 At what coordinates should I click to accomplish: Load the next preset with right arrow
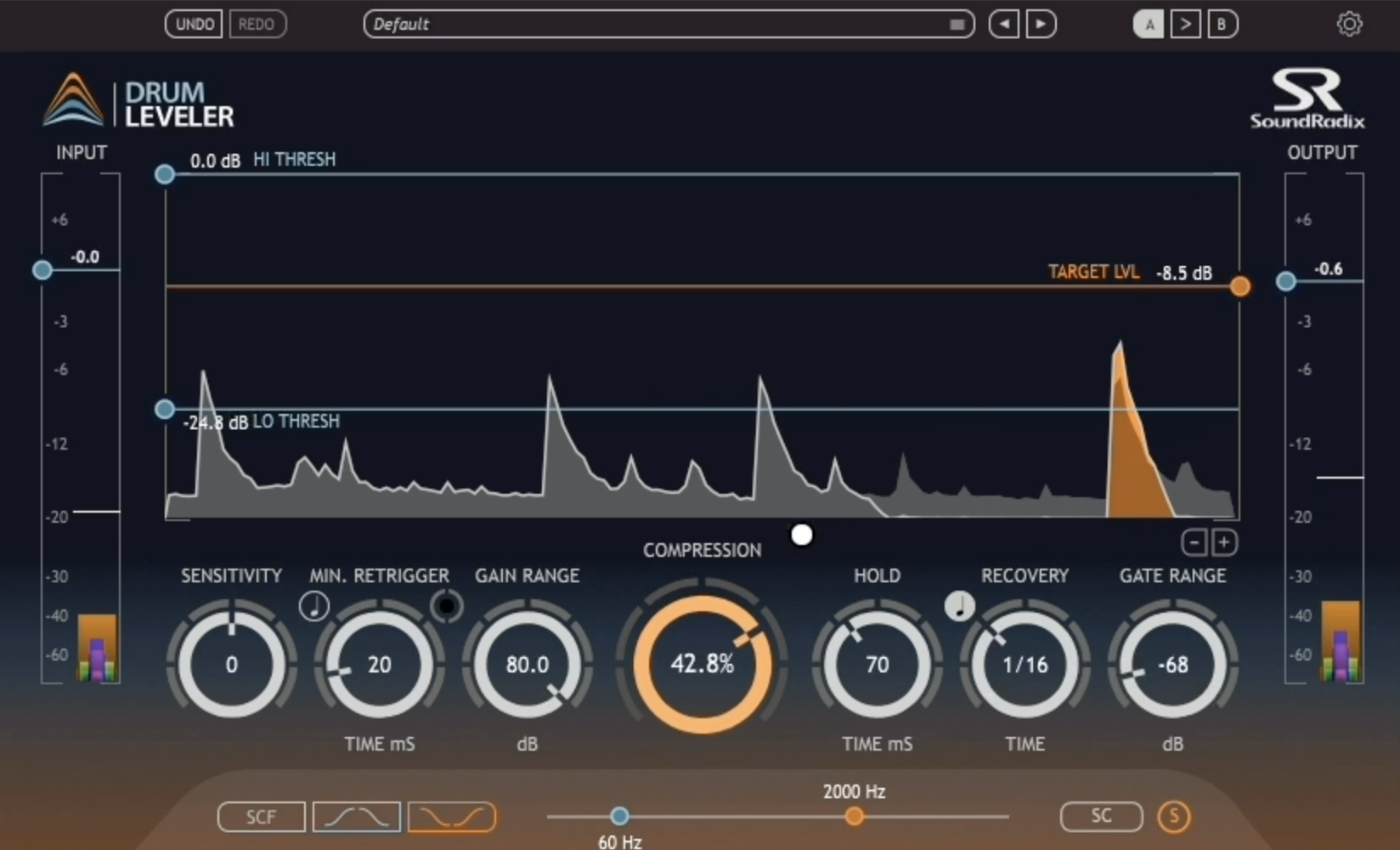[1042, 24]
